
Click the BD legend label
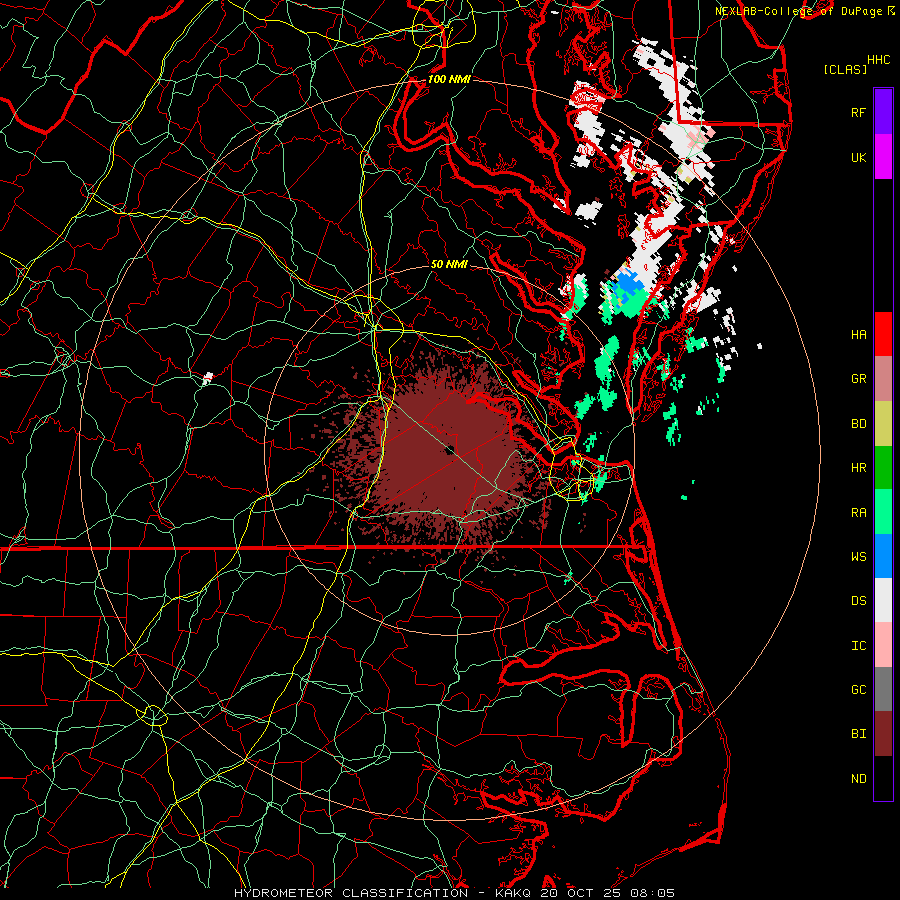[858, 424]
